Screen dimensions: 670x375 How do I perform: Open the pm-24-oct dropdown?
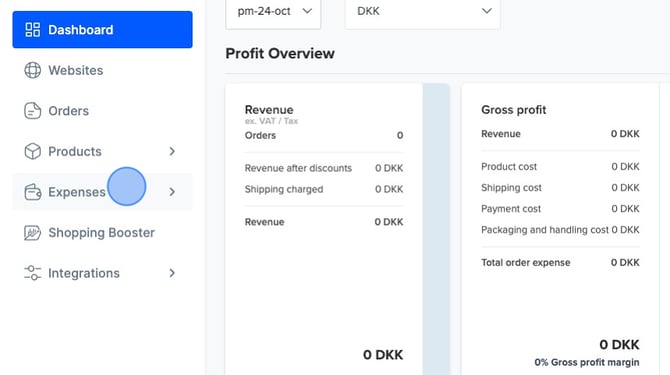click(273, 12)
